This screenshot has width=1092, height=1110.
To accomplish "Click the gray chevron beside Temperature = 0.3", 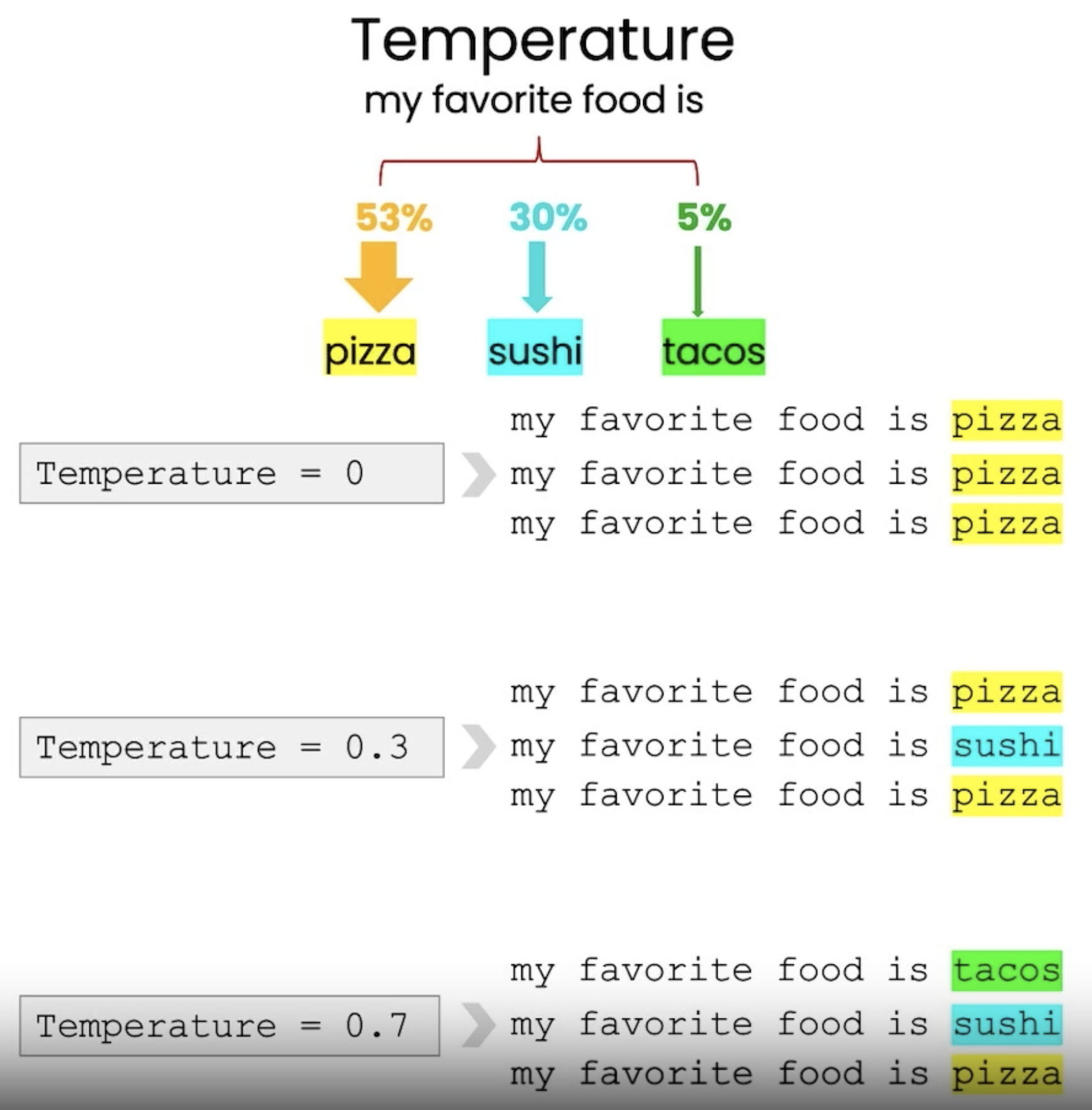I will pyautogui.click(x=479, y=747).
